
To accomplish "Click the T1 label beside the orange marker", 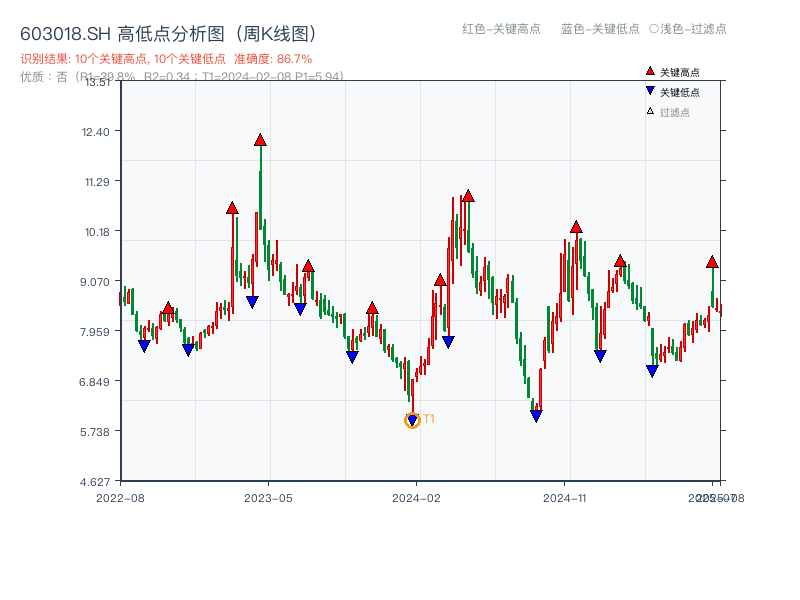I will pos(428,420).
